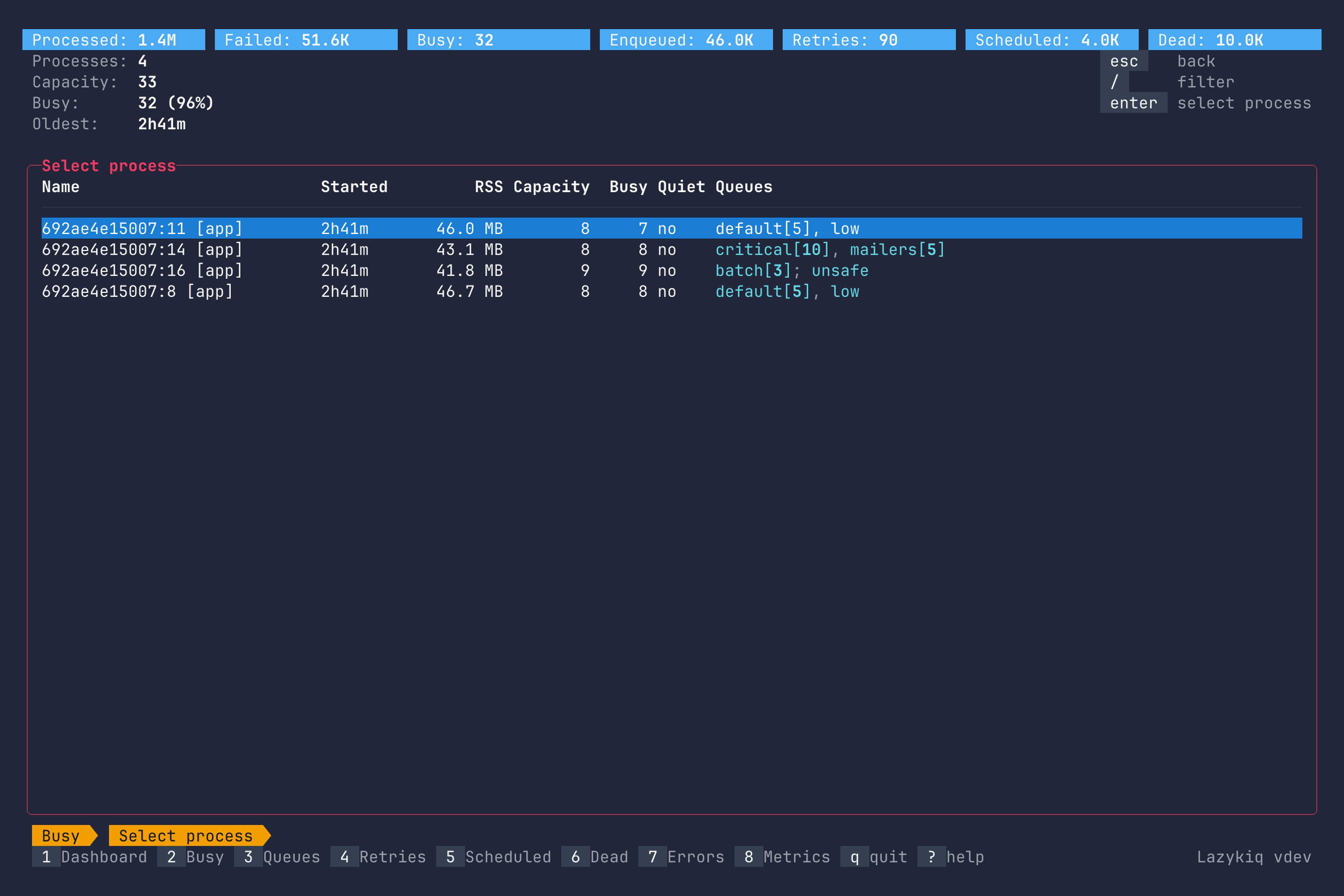Open the Failed jobs counter
Image resolution: width=1344 pixels, height=896 pixels.
[305, 39]
